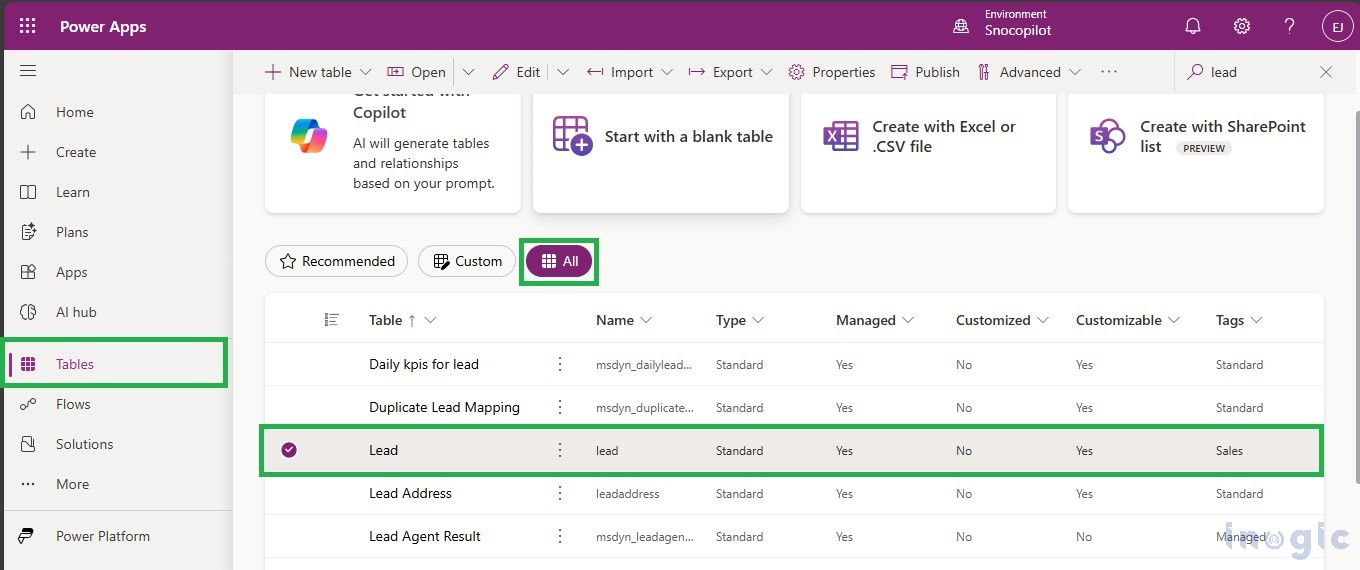Screen dimensions: 1360x570
Task: Deselect the checked Lead row checkmark
Action: pos(289,450)
